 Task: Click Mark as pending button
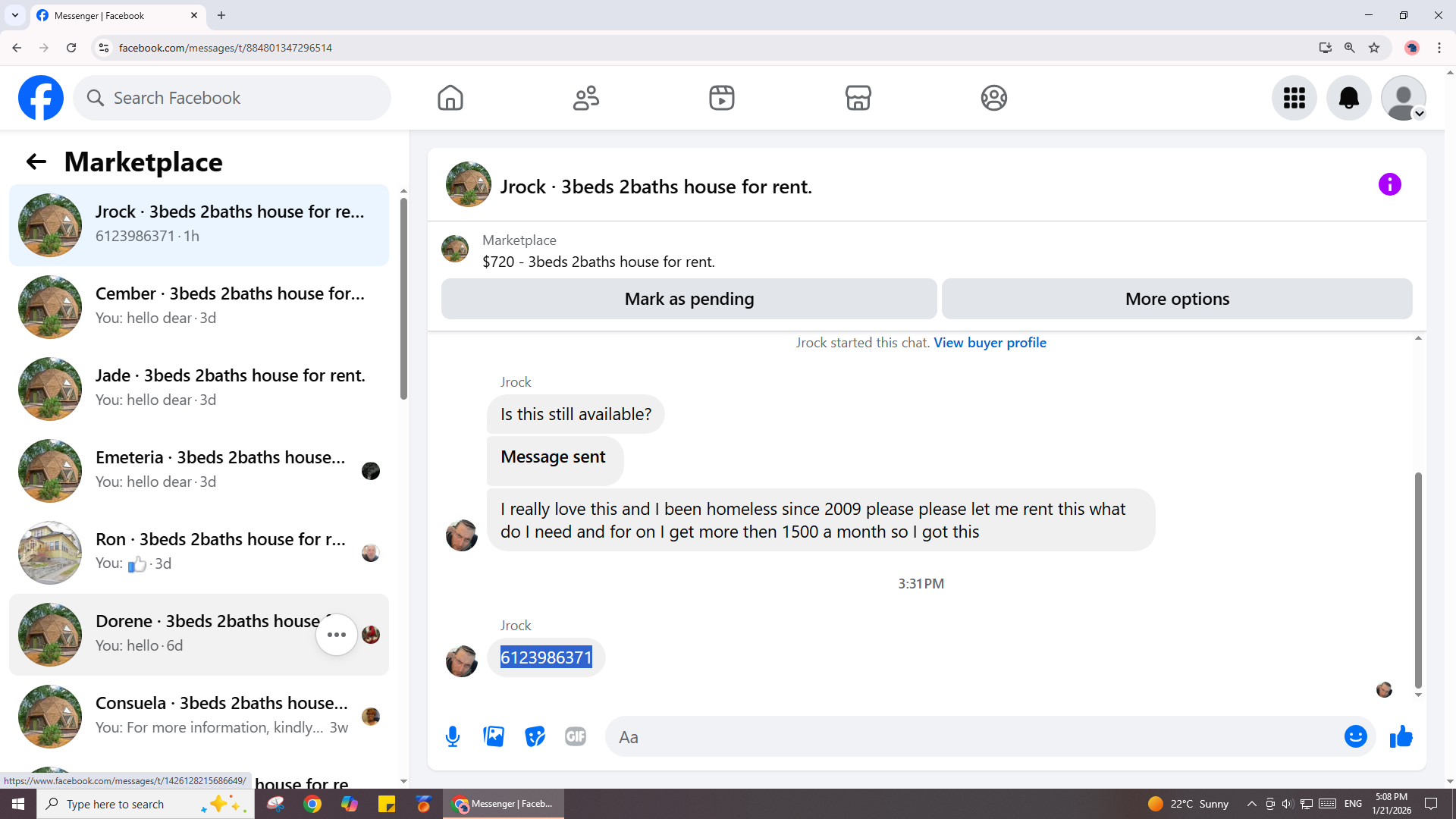coord(689,299)
